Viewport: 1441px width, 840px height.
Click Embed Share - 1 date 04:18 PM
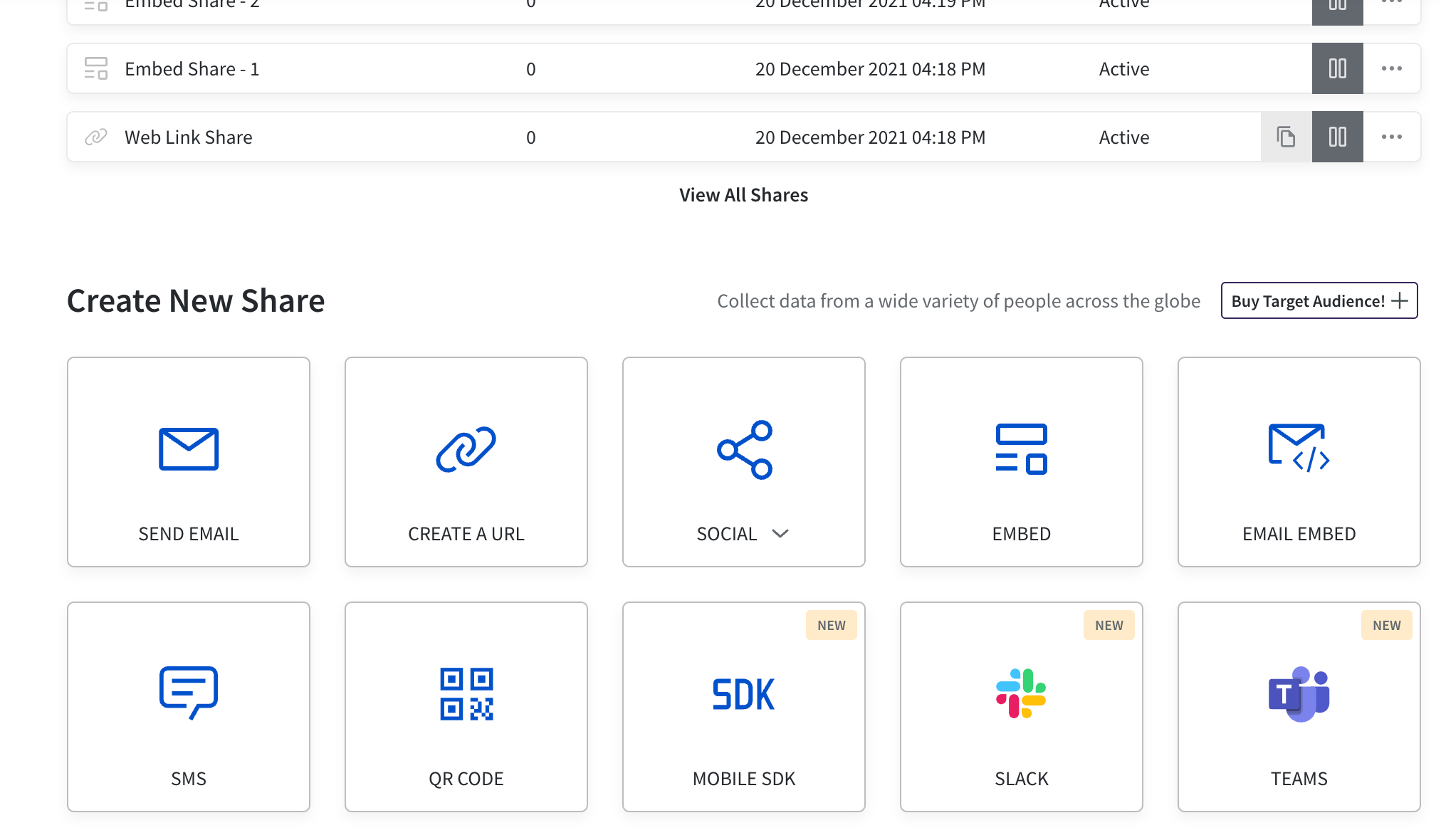tap(870, 69)
